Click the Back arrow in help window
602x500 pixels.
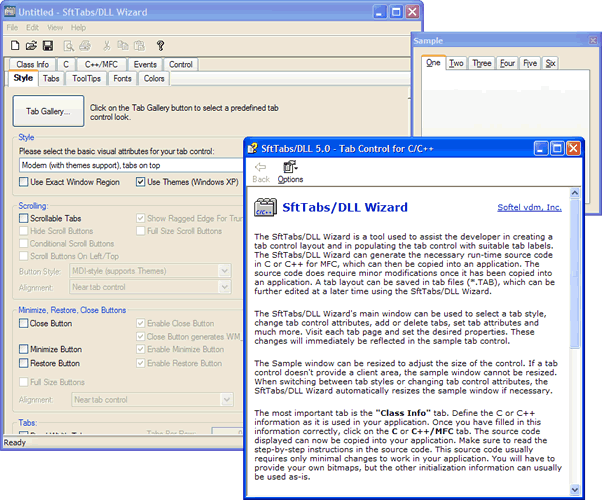[260, 172]
